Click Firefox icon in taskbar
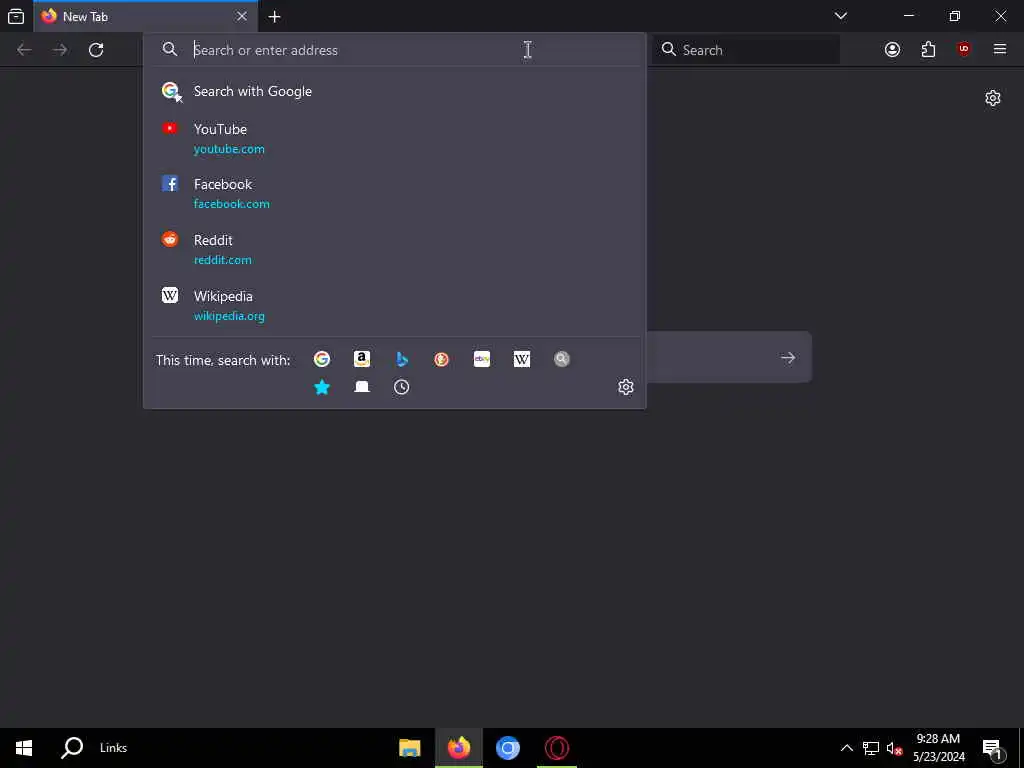The image size is (1024, 768). (x=458, y=748)
